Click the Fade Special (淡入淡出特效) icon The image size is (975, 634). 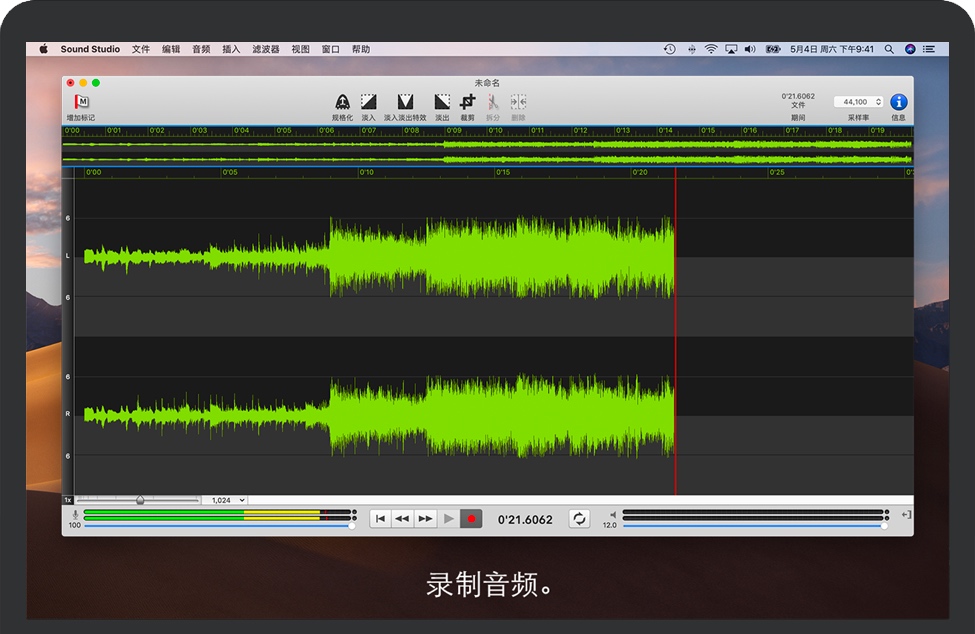pyautogui.click(x=405, y=102)
